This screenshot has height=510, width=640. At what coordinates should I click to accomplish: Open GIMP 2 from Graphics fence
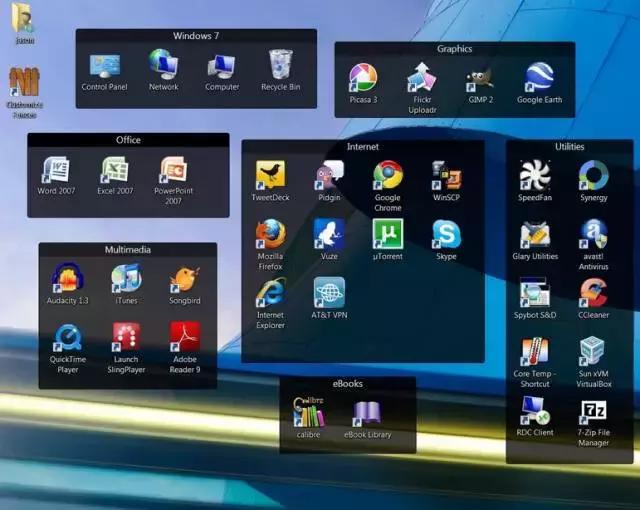pos(480,79)
